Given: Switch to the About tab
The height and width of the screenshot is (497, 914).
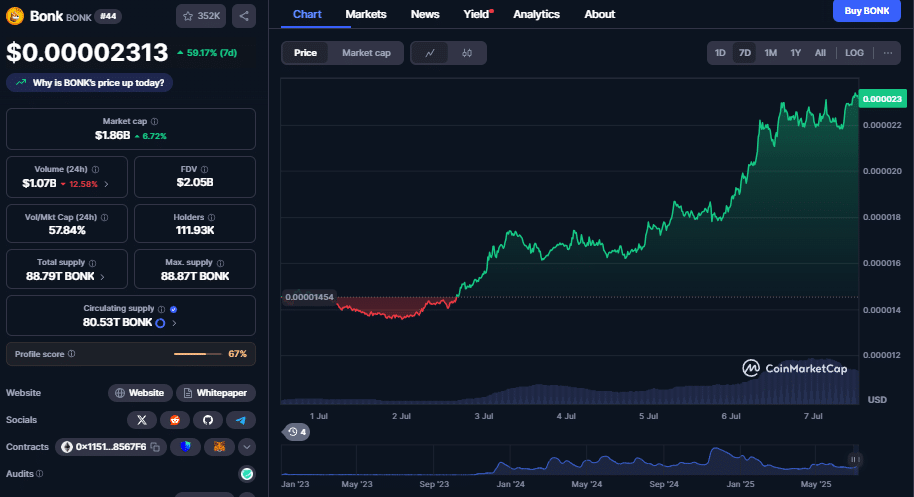Looking at the screenshot, I should [x=599, y=15].
